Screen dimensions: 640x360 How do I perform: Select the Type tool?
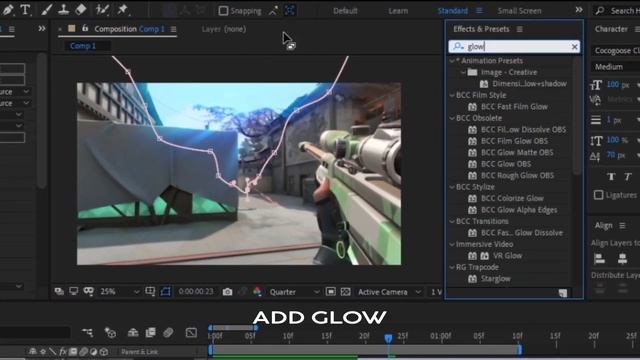[25, 10]
